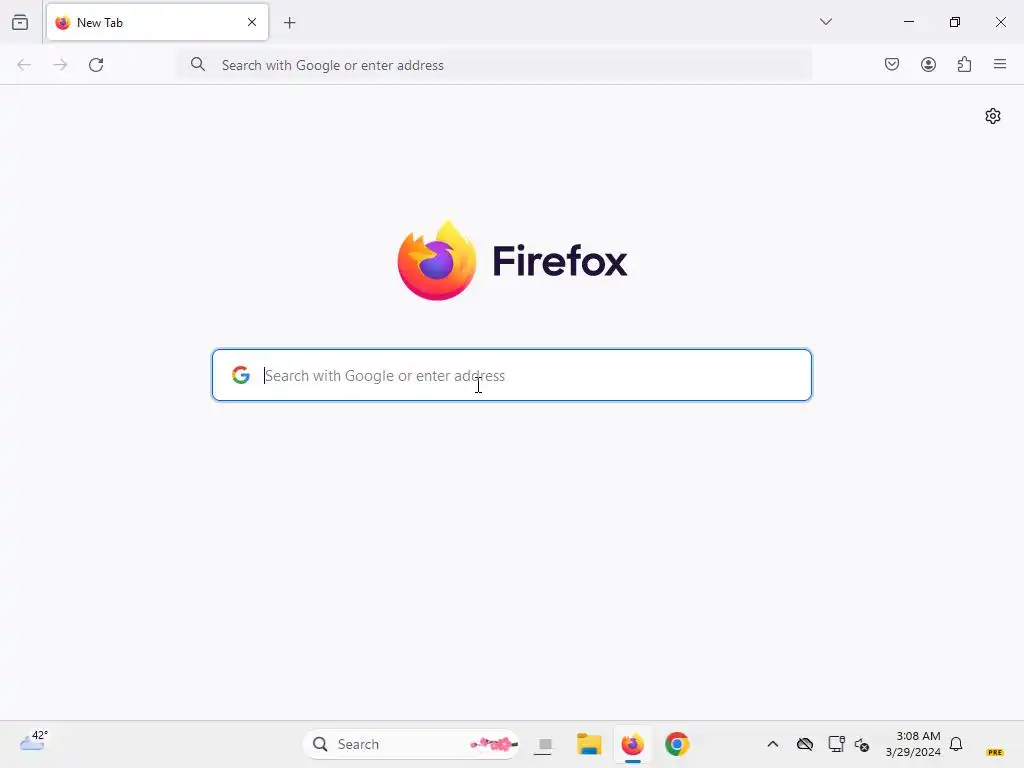Open the Extensions puzzle icon
Screen dimensions: 1024x768
tap(964, 64)
